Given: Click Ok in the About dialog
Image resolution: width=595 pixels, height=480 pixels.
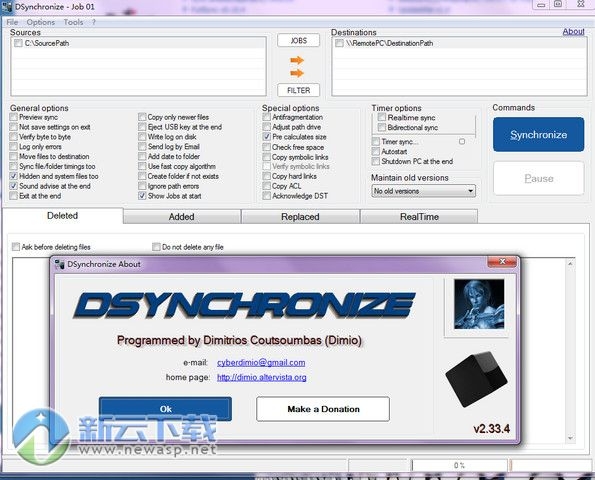Looking at the screenshot, I should (165, 409).
